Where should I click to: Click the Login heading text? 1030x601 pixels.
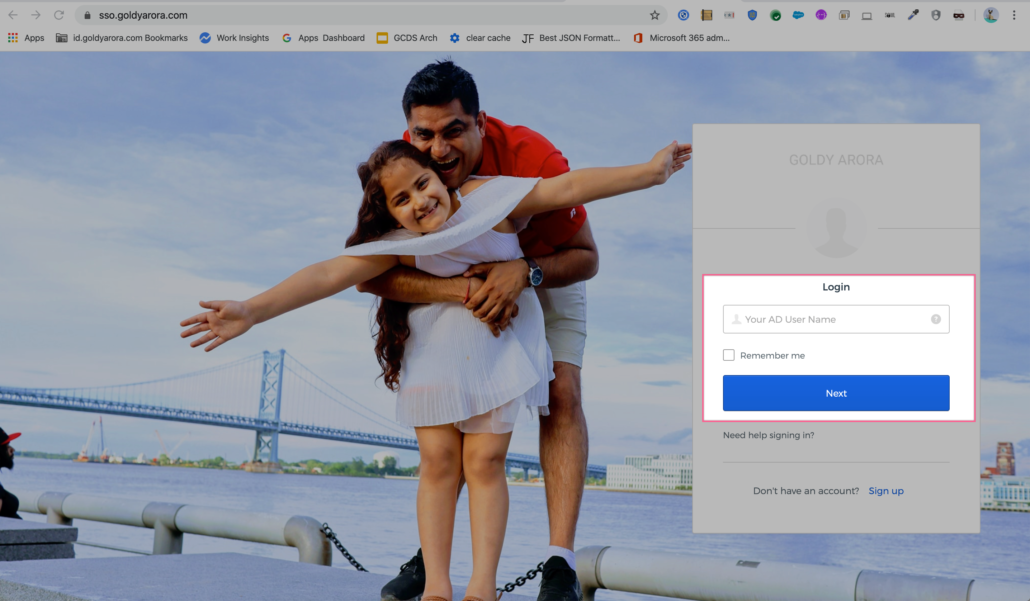coord(836,287)
